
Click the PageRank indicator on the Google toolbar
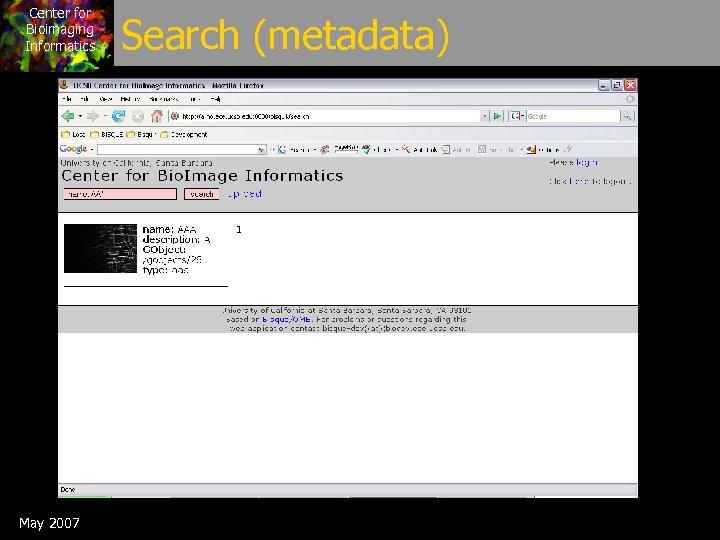click(346, 148)
